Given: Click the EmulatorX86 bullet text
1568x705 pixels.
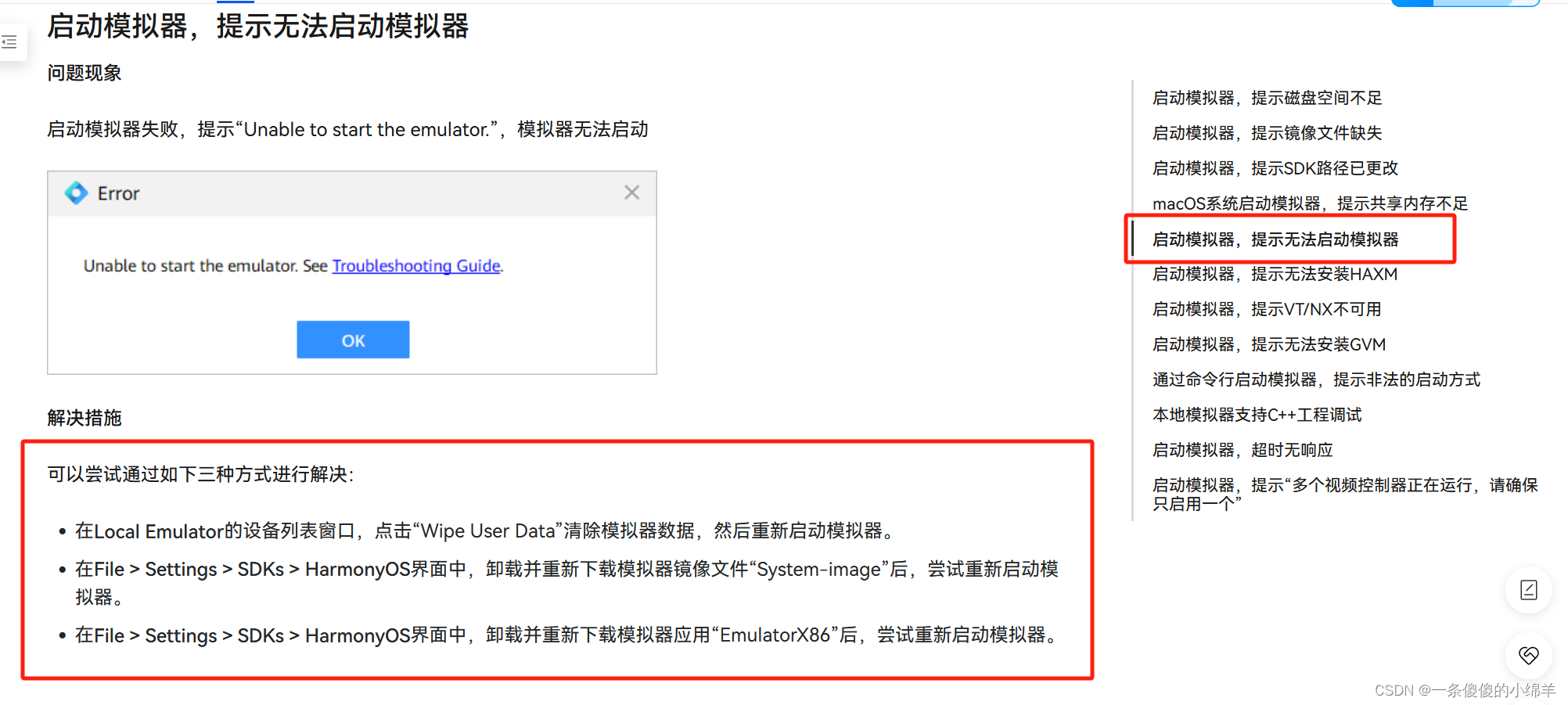Looking at the screenshot, I should (x=569, y=635).
